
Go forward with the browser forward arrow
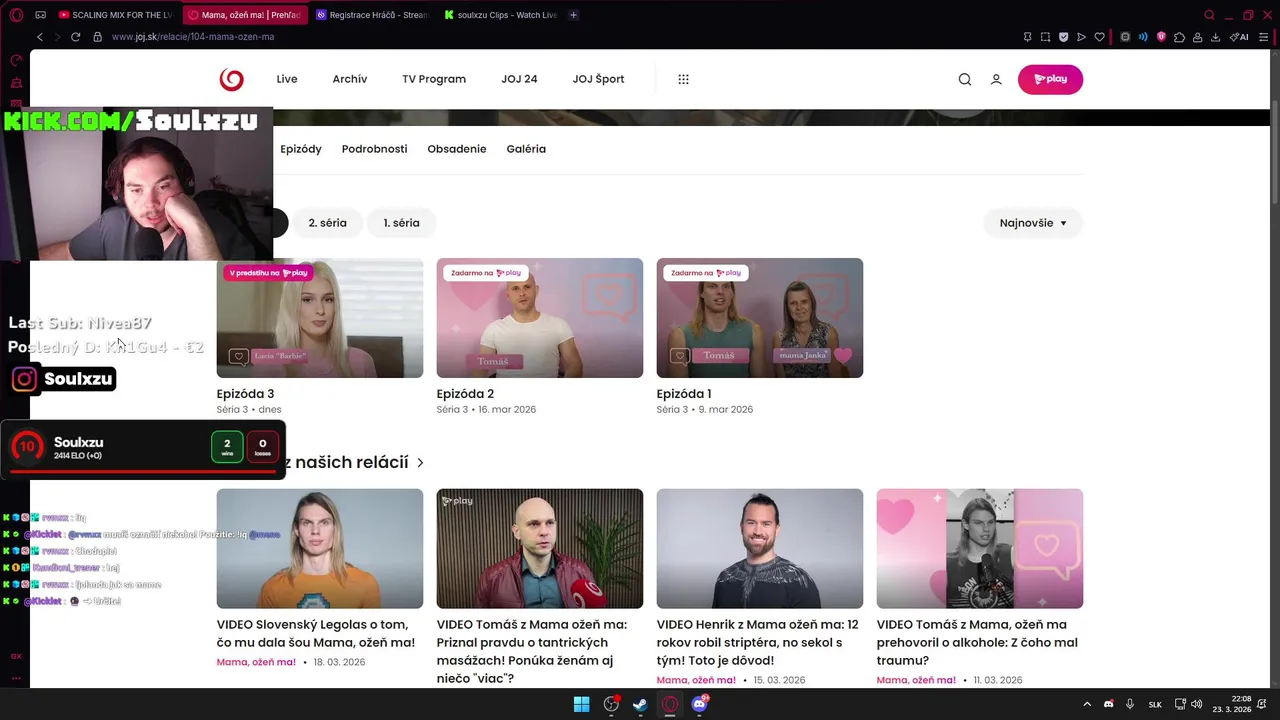point(57,37)
